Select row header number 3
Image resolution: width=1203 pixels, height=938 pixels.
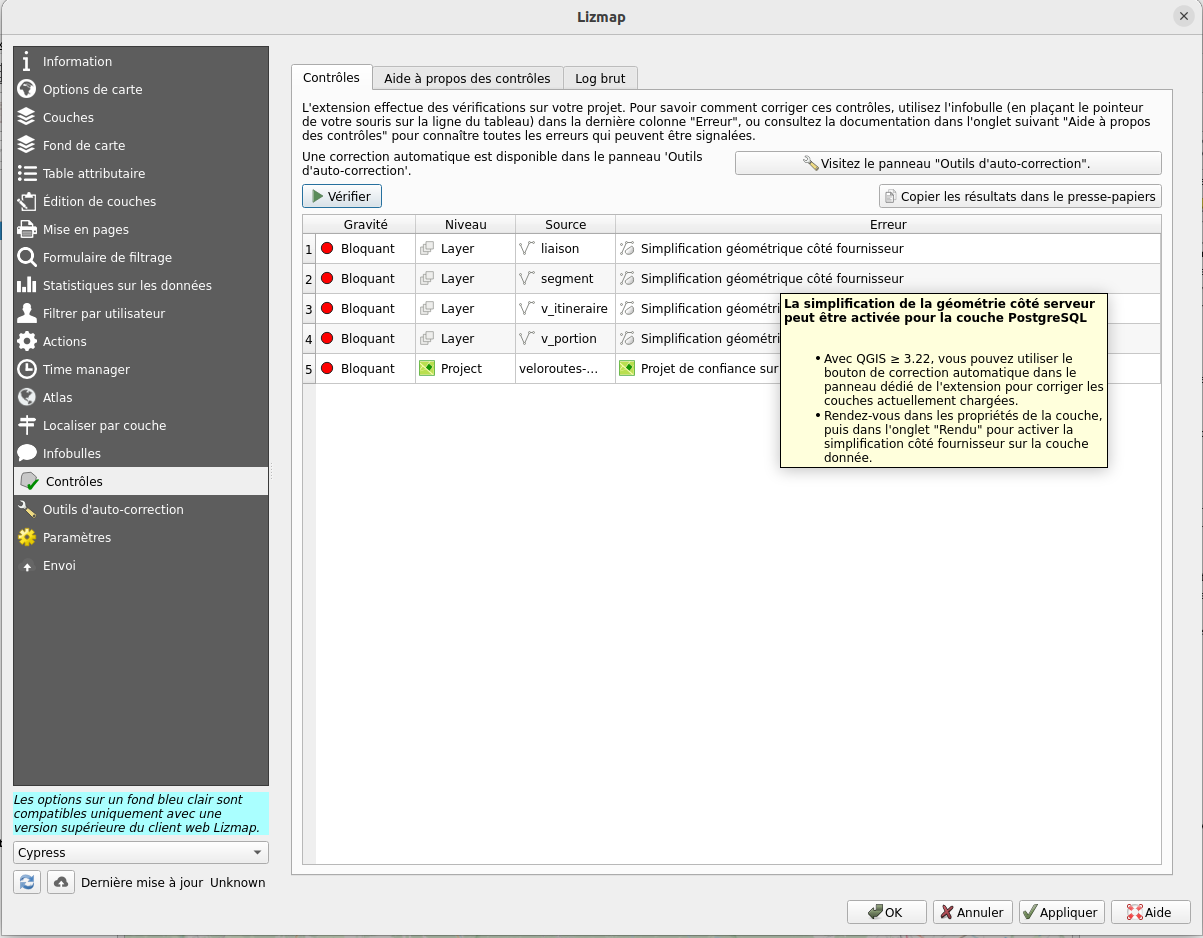click(309, 309)
